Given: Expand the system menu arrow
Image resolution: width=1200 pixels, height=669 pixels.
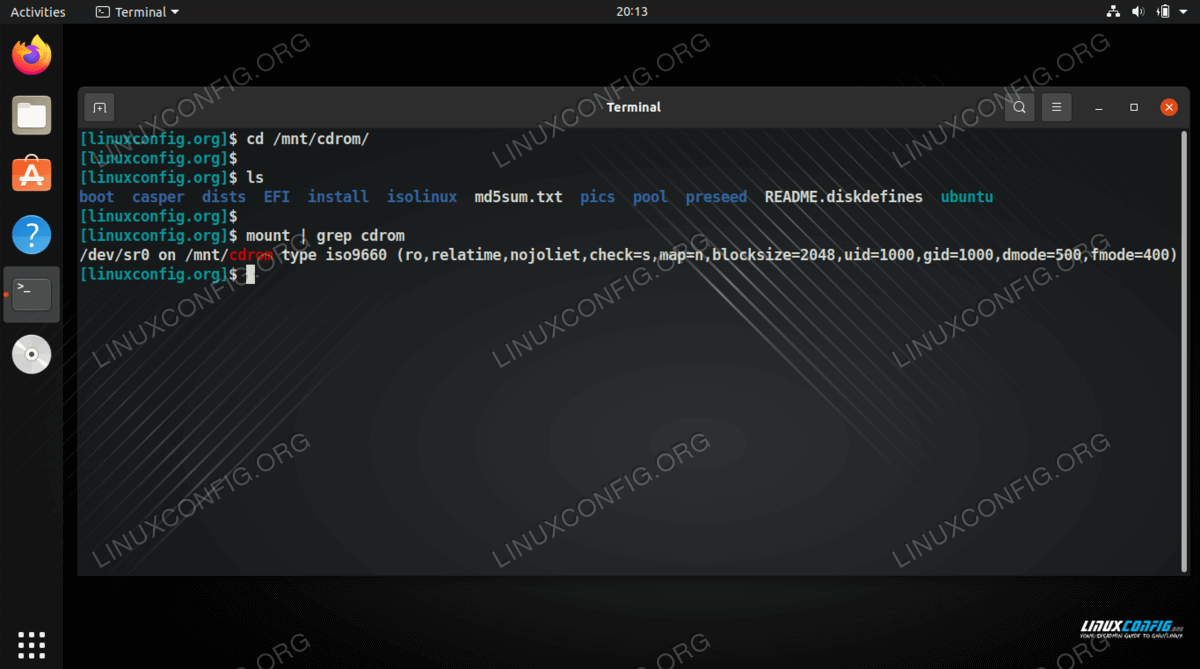Looking at the screenshot, I should coord(1182,12).
